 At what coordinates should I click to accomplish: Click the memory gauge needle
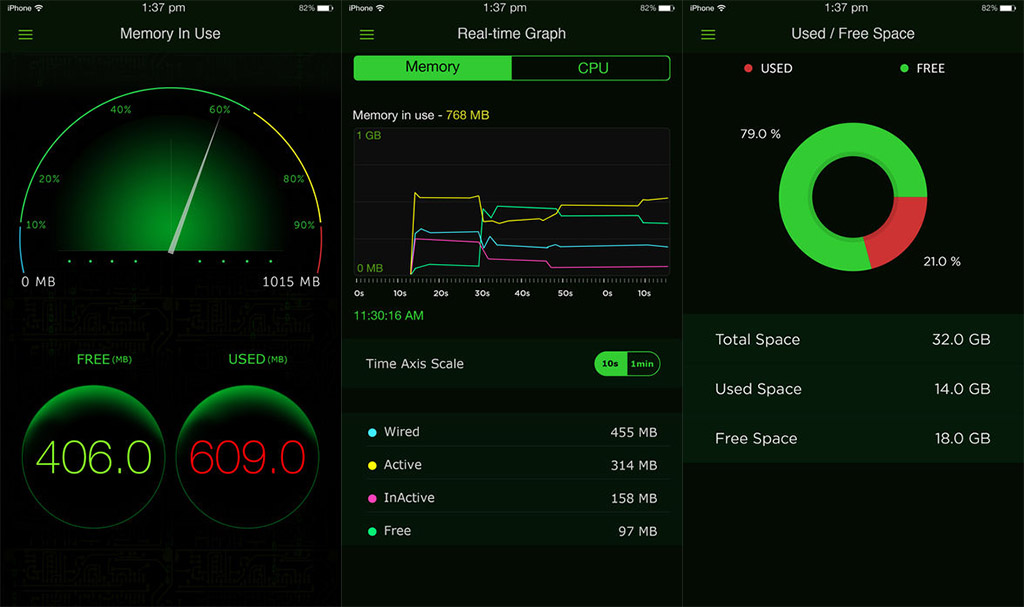point(195,185)
